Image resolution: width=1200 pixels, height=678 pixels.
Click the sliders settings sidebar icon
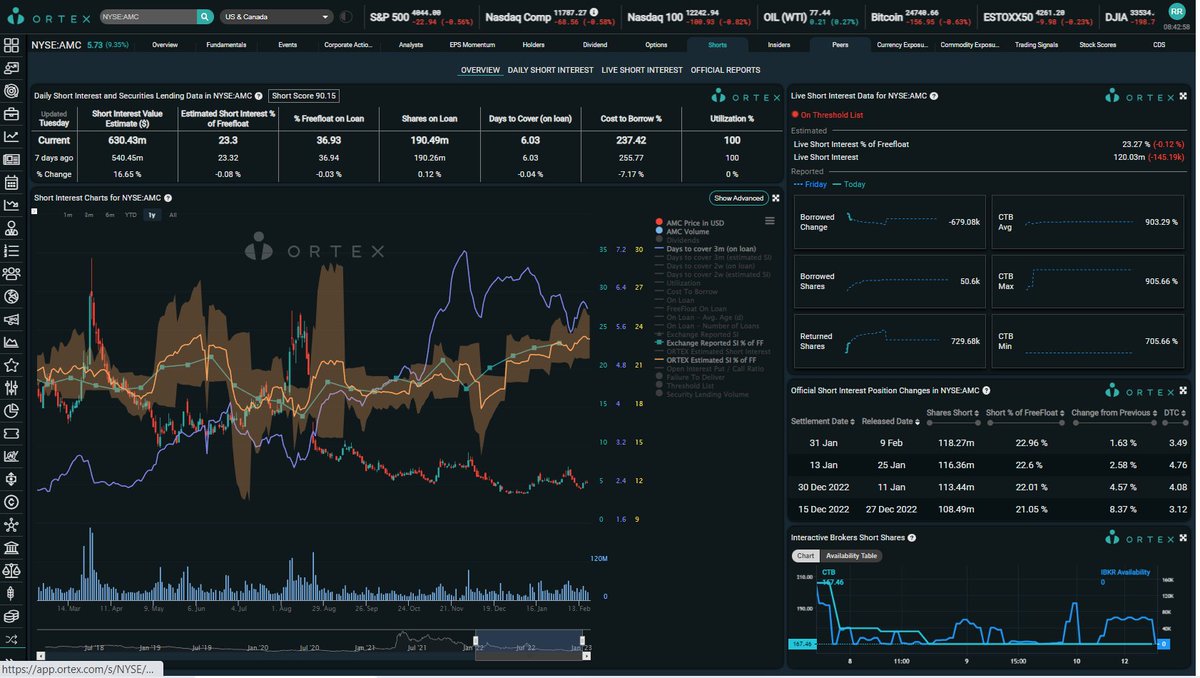(x=11, y=388)
